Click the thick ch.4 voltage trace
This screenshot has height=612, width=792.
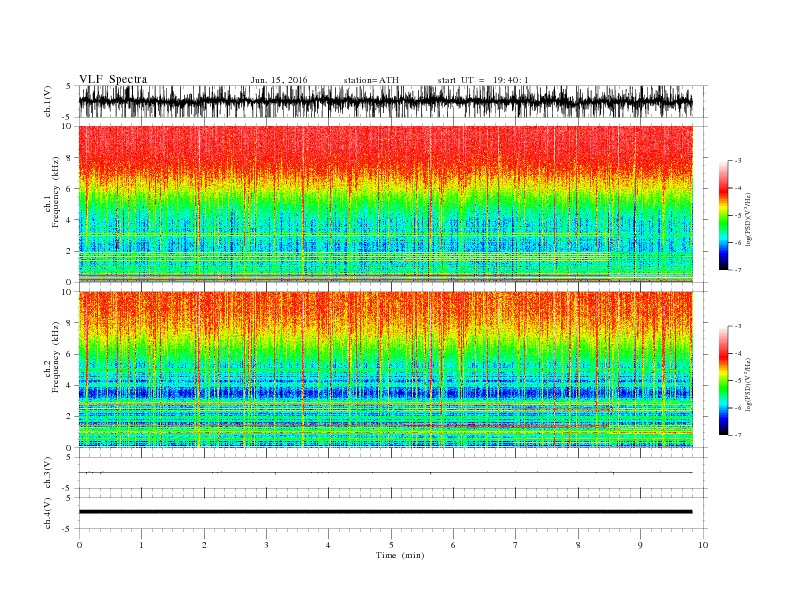[x=386, y=512]
